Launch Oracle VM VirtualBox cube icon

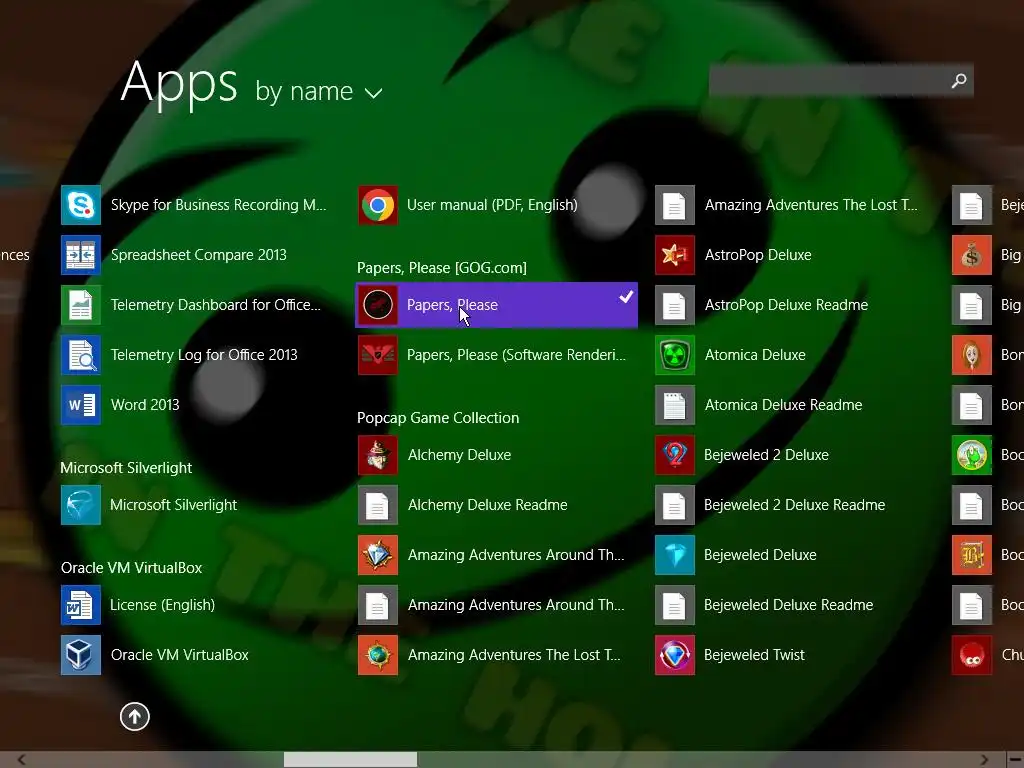tap(80, 655)
